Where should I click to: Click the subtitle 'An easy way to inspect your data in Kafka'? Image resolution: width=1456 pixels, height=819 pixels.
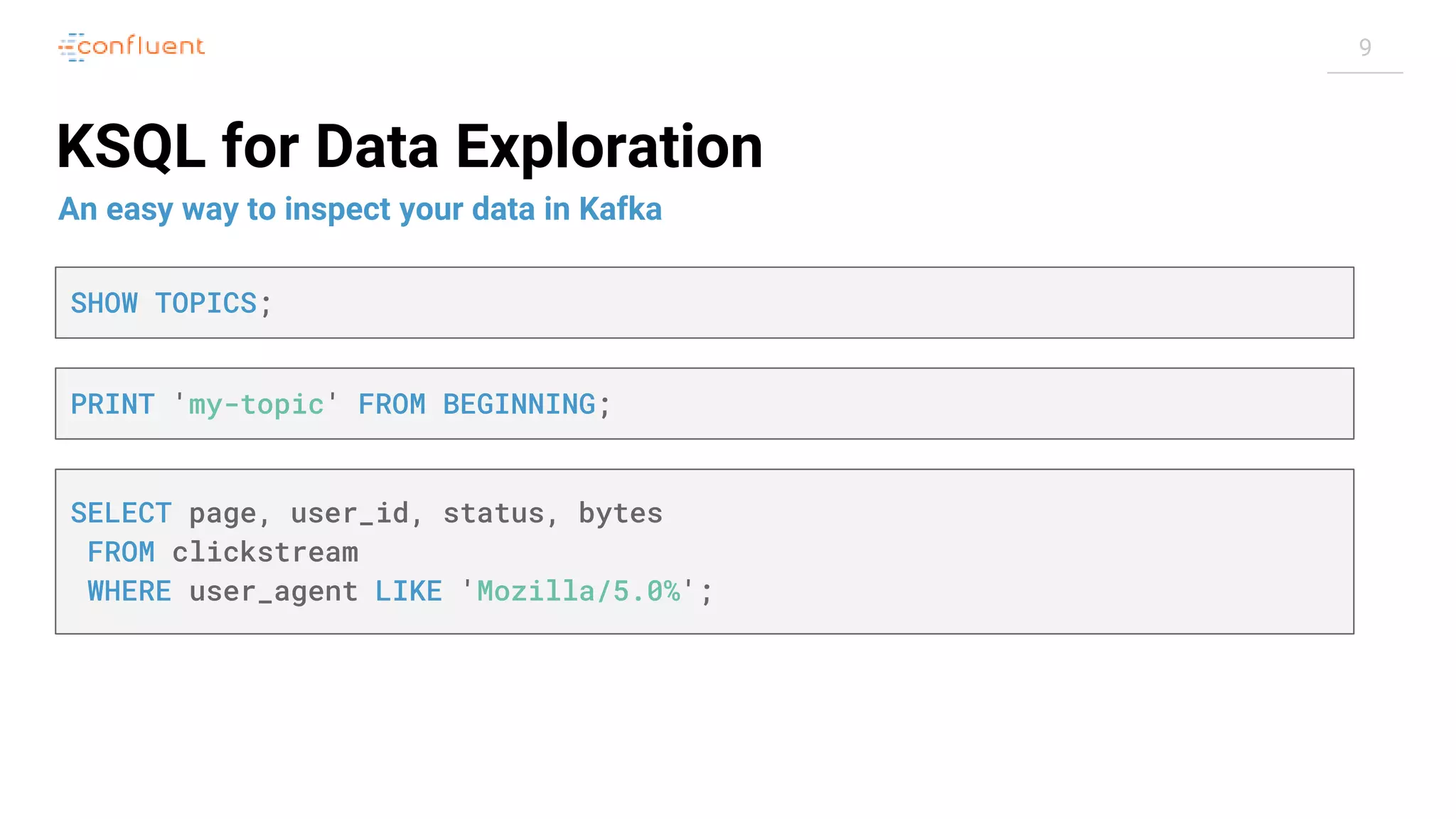point(360,210)
